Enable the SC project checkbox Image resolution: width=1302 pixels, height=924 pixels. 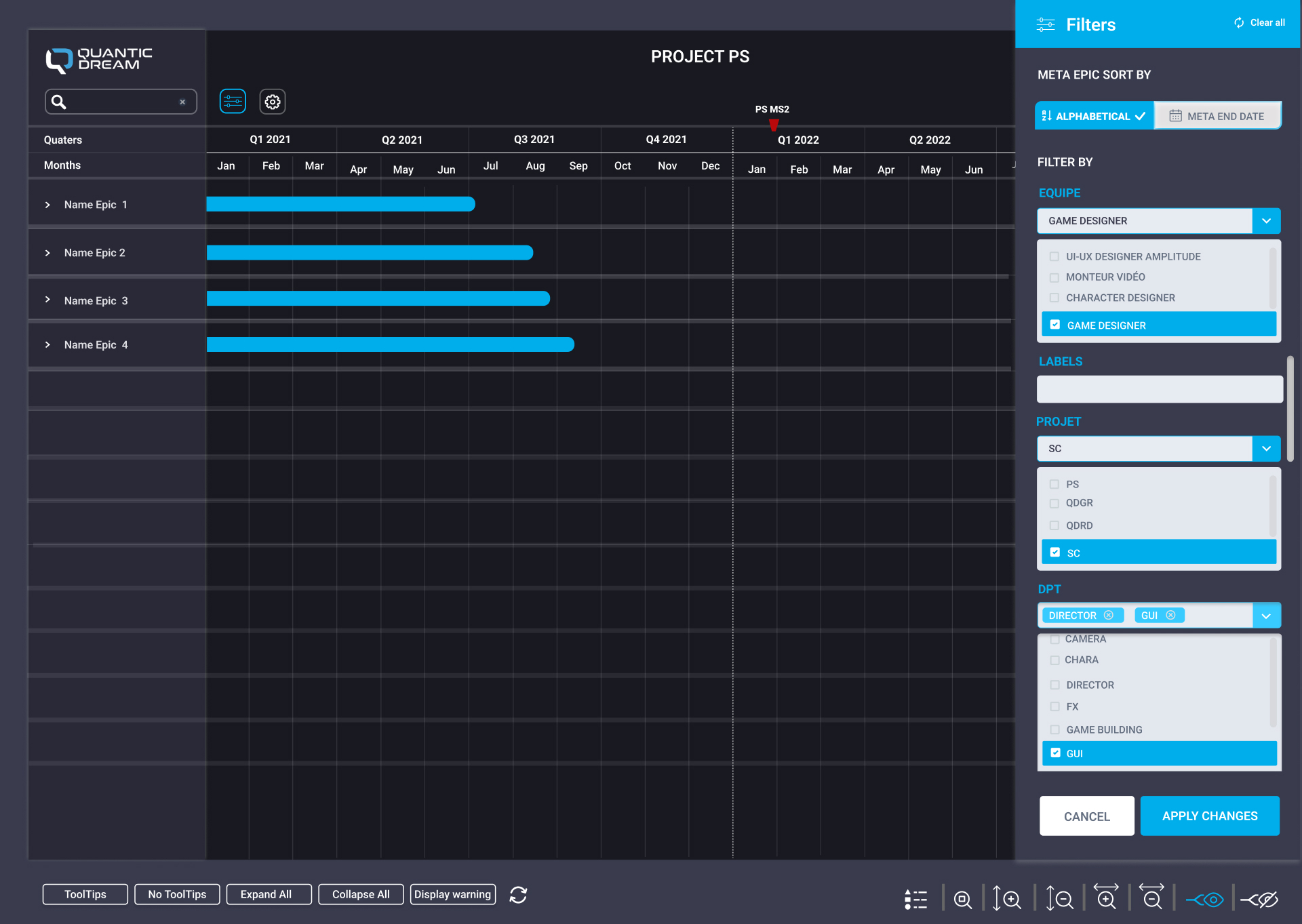coord(1055,553)
